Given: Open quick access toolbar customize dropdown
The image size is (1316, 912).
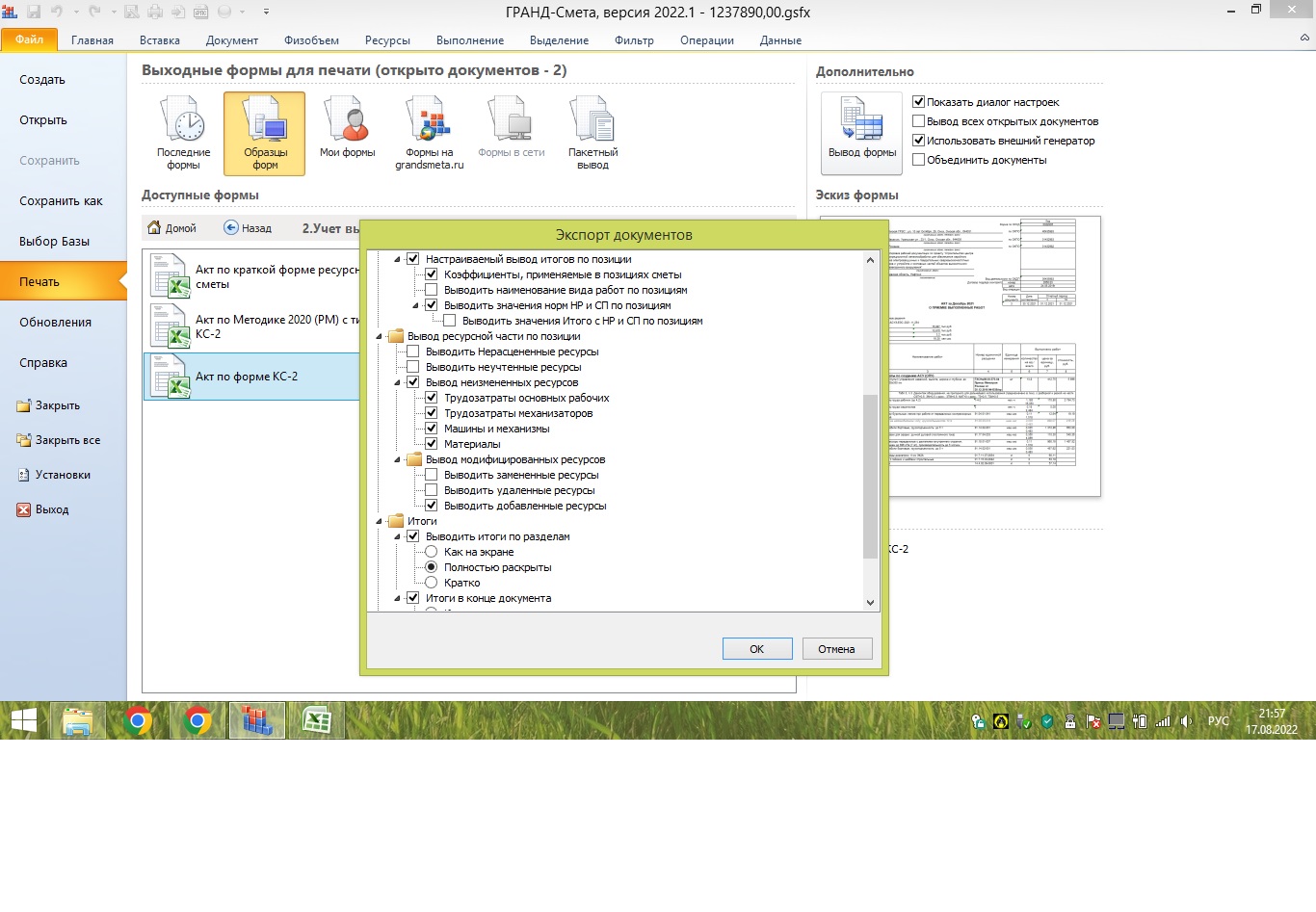Looking at the screenshot, I should click(266, 12).
